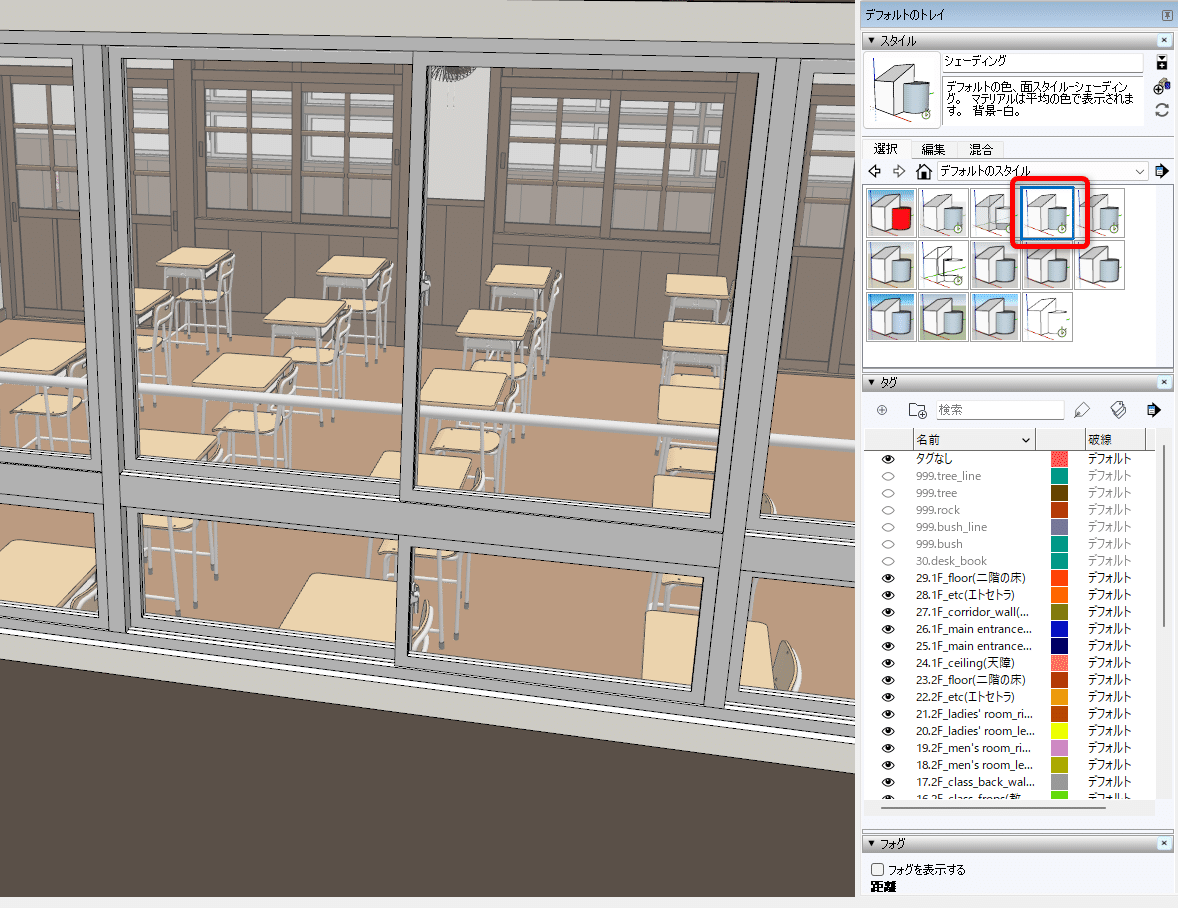This screenshot has height=908, width=1178.
Task: Hide the タグなし tag
Action: pyautogui.click(x=888, y=459)
